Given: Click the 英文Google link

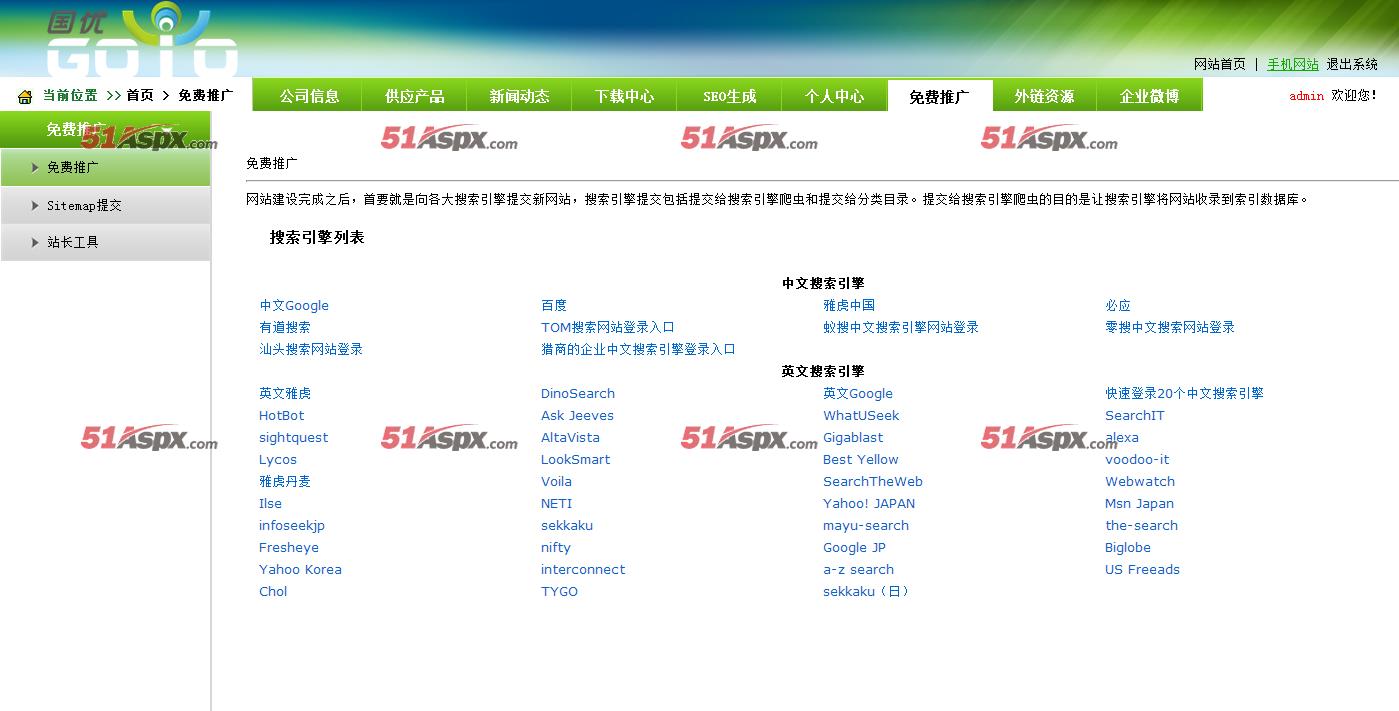Looking at the screenshot, I should pyautogui.click(x=858, y=394).
